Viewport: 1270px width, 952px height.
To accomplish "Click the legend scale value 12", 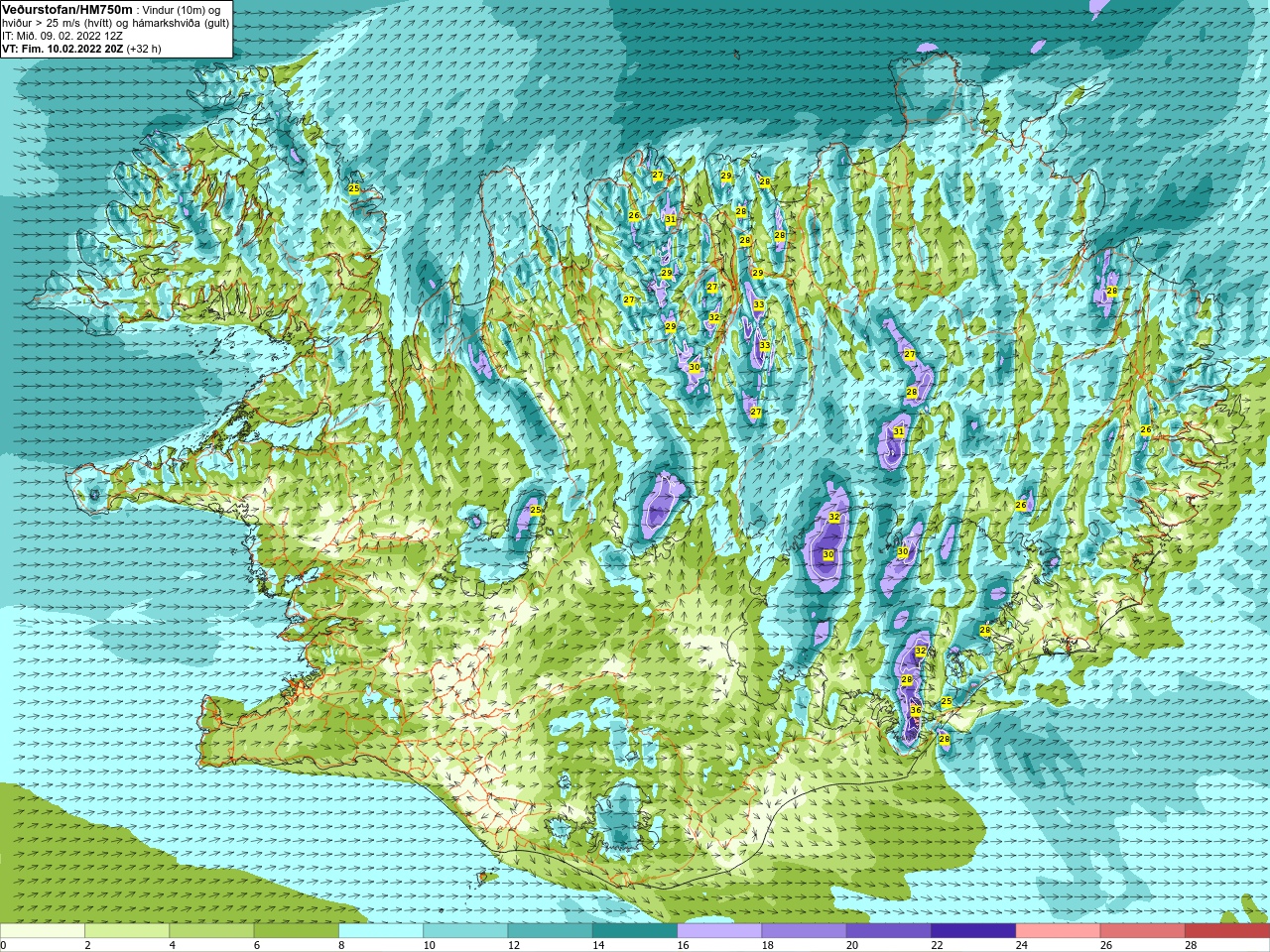I will (x=514, y=945).
